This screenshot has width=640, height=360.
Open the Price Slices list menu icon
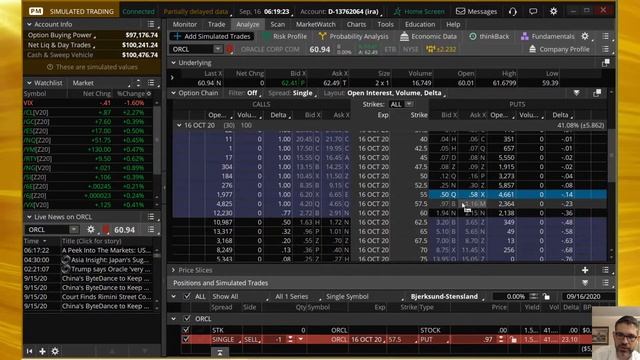605,270
